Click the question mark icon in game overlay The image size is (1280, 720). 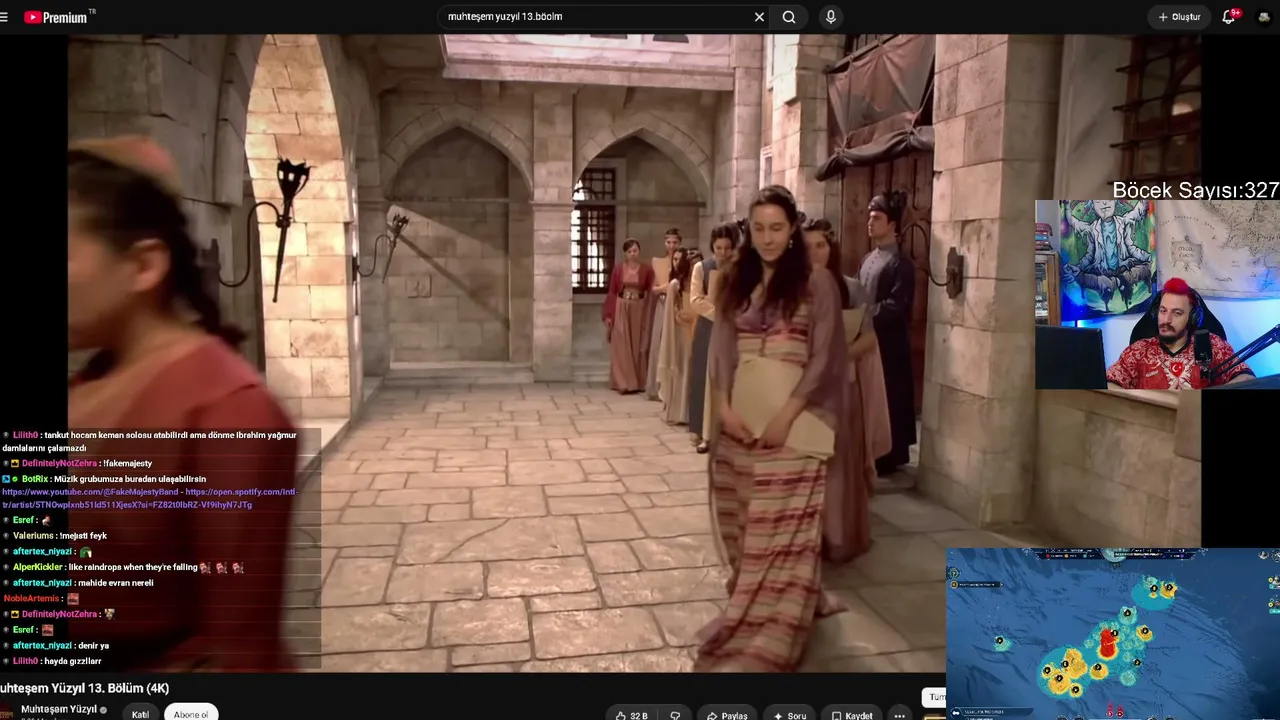point(955,574)
